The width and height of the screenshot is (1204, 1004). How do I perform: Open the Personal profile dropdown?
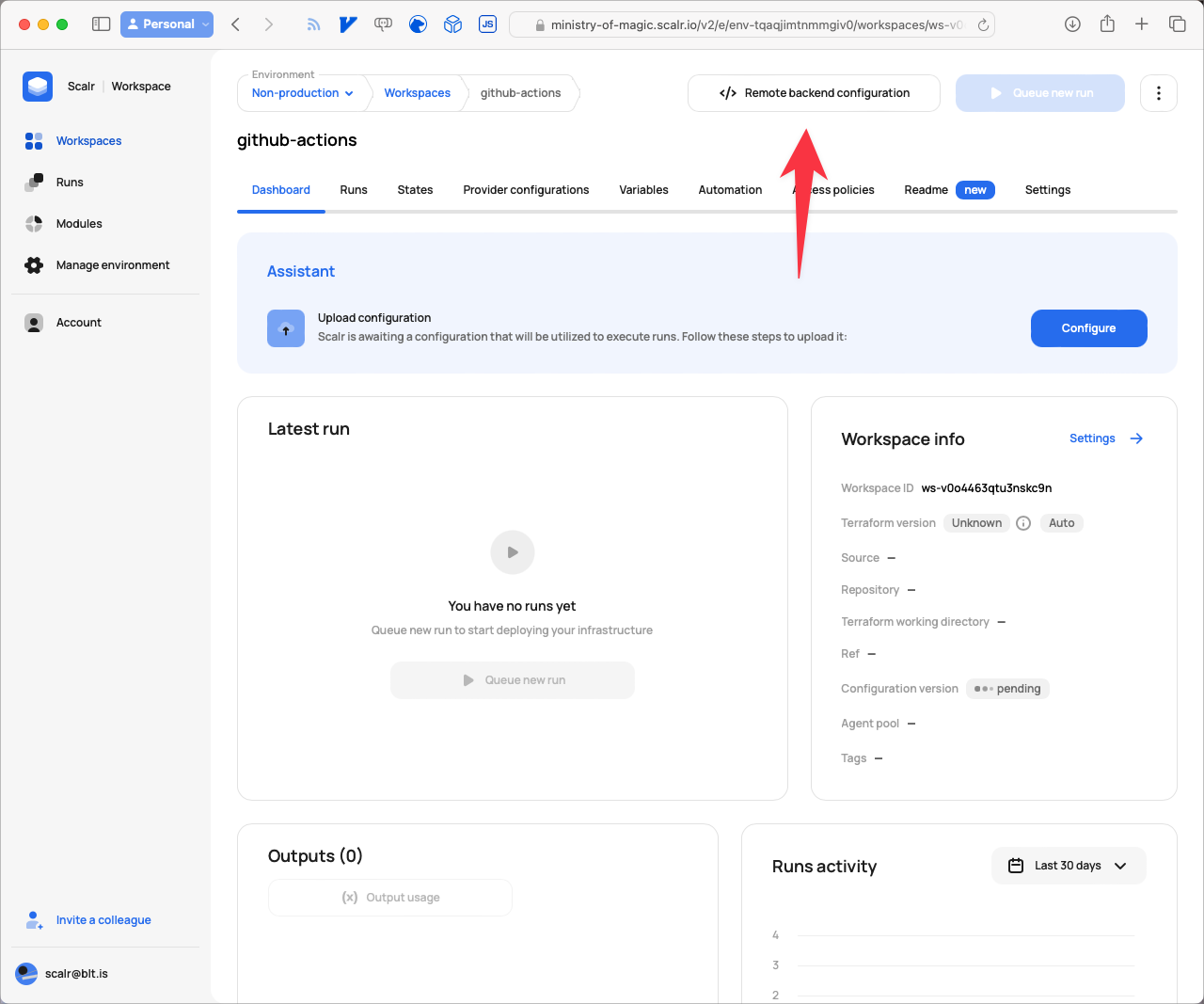click(166, 24)
